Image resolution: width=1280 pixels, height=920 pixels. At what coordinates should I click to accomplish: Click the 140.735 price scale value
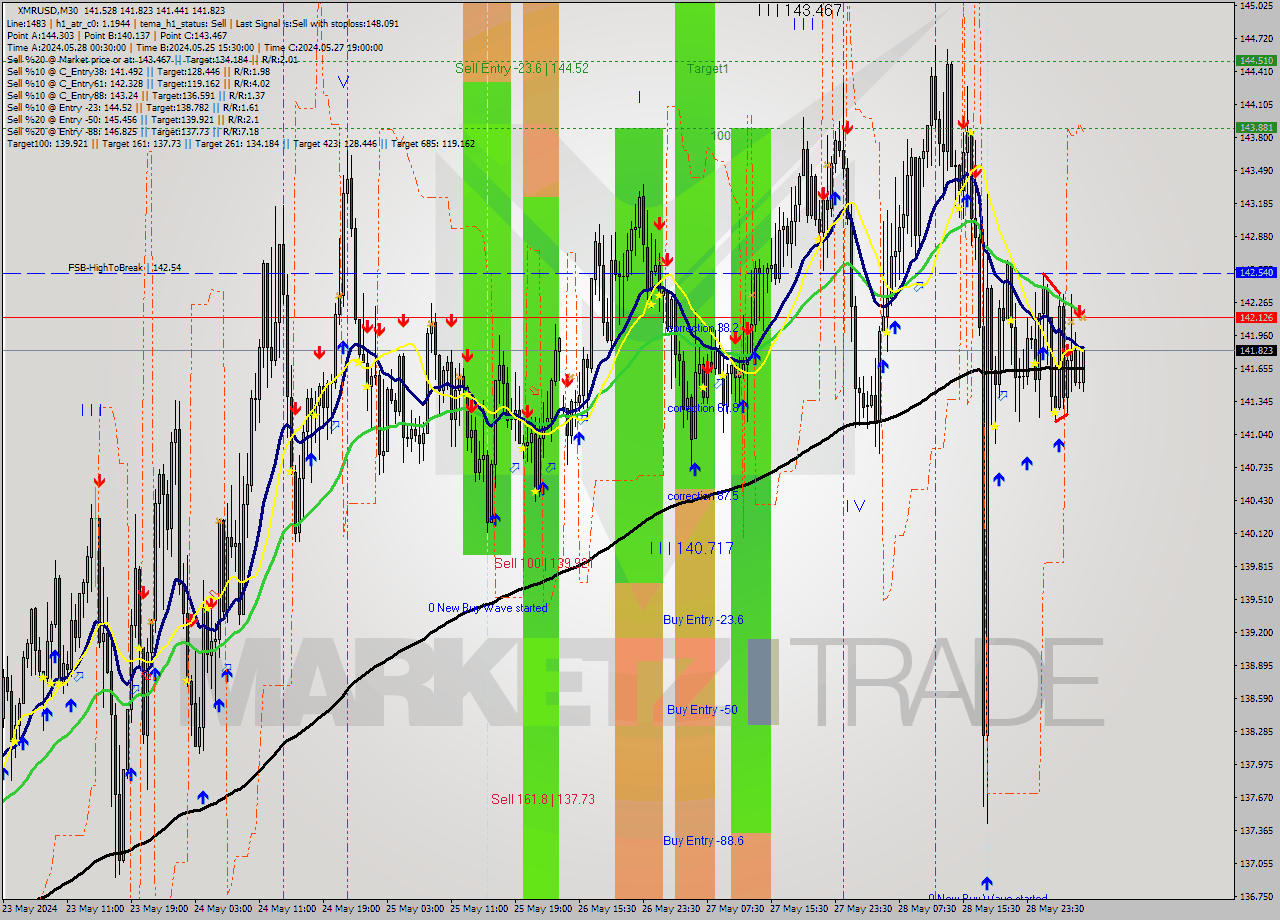(x=1256, y=468)
